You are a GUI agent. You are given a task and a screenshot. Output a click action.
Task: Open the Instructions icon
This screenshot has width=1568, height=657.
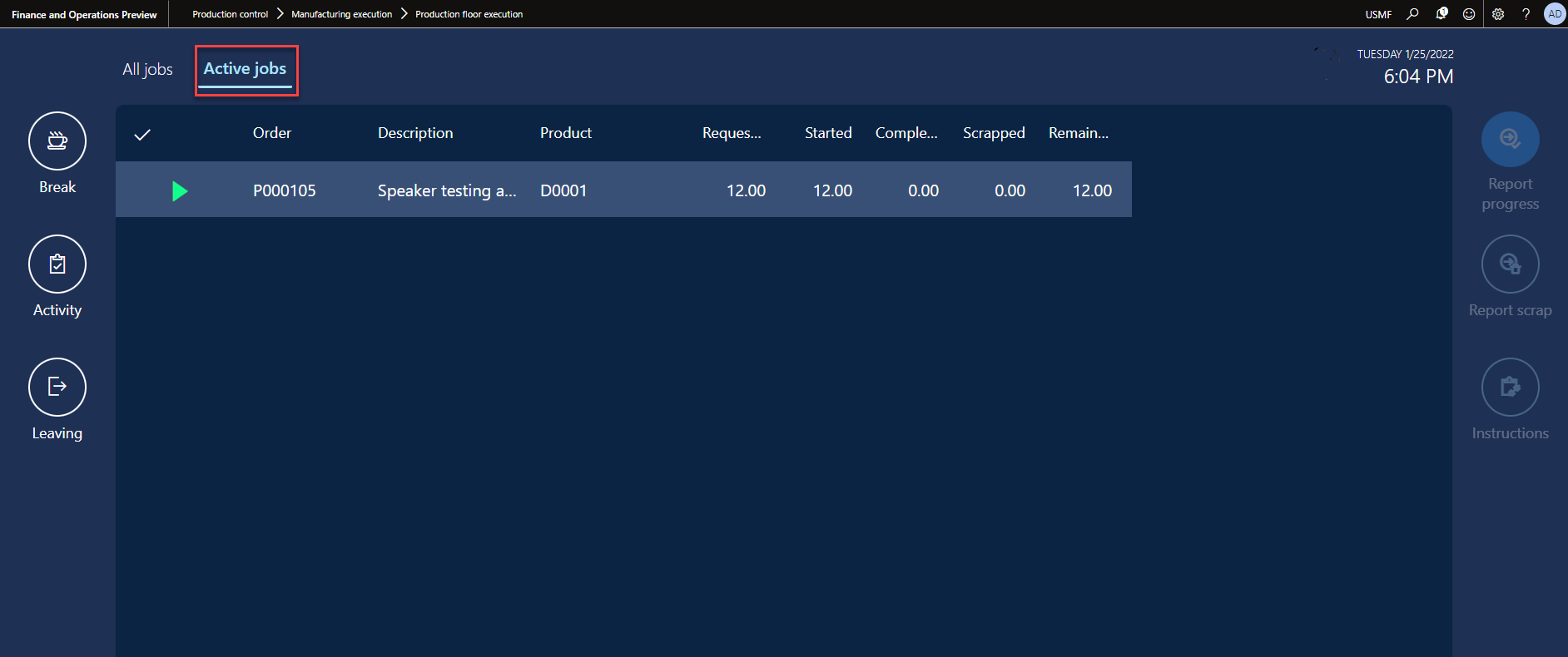tap(1510, 387)
